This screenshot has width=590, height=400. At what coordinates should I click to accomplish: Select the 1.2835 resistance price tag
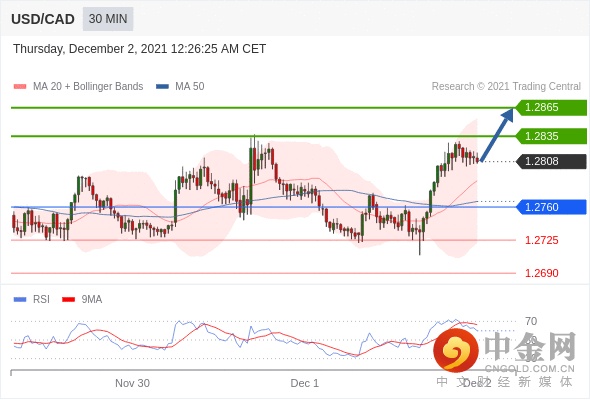pos(551,136)
